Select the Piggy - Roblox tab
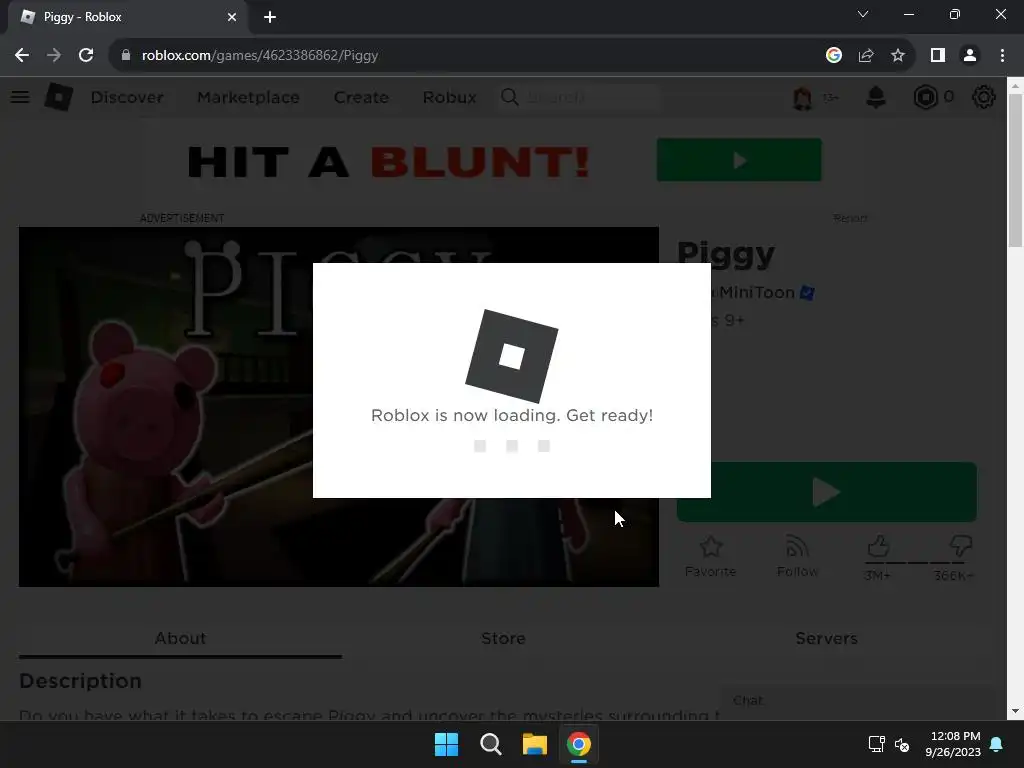 coord(129,18)
